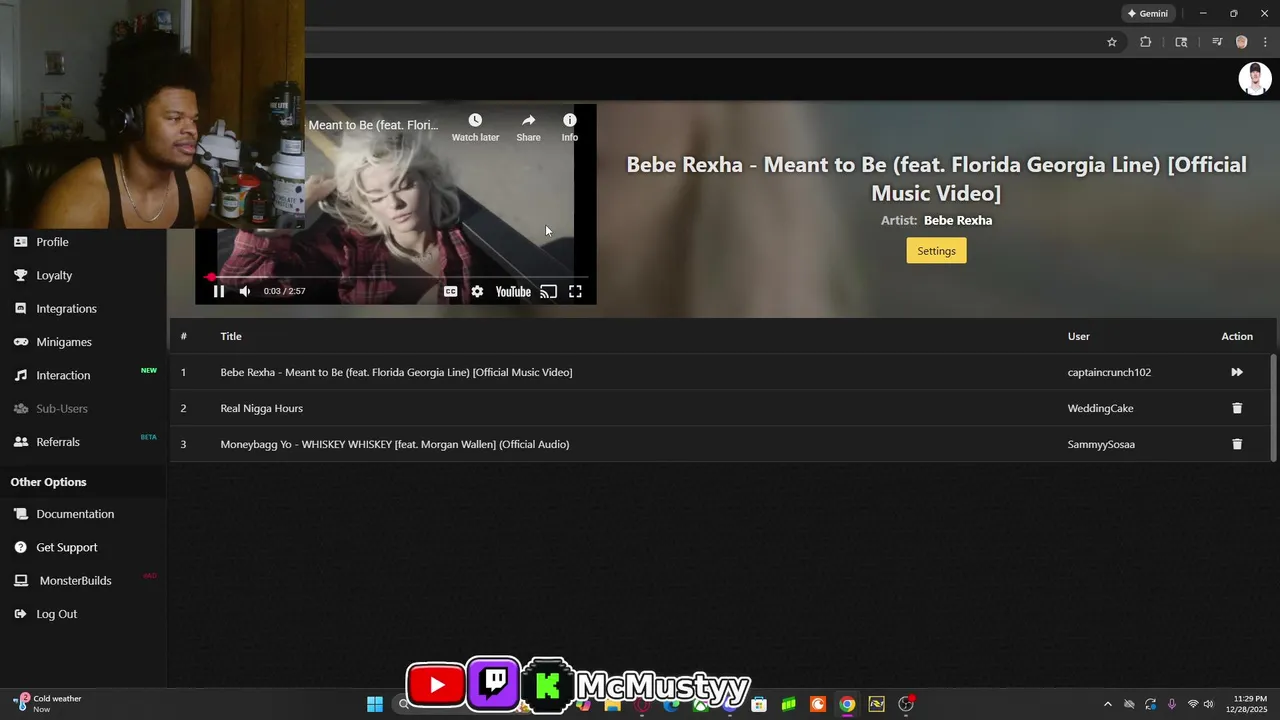Click the Log Out arrow icon
The image size is (1280, 720).
tap(20, 614)
